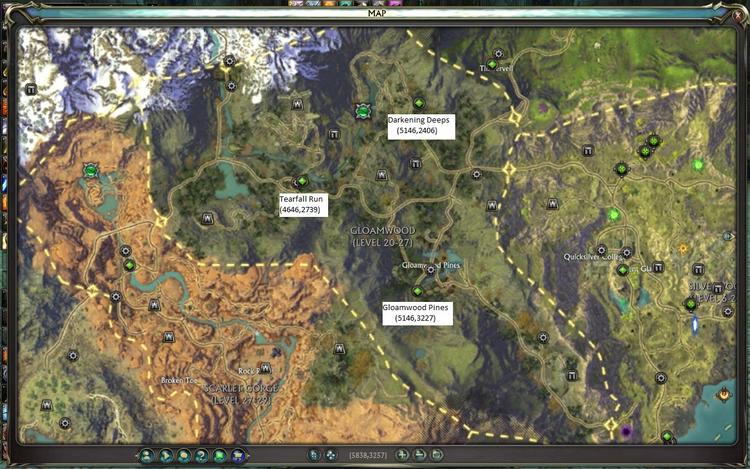Click green diamond under Quicksilver College label
750x469 pixels.
[622, 270]
